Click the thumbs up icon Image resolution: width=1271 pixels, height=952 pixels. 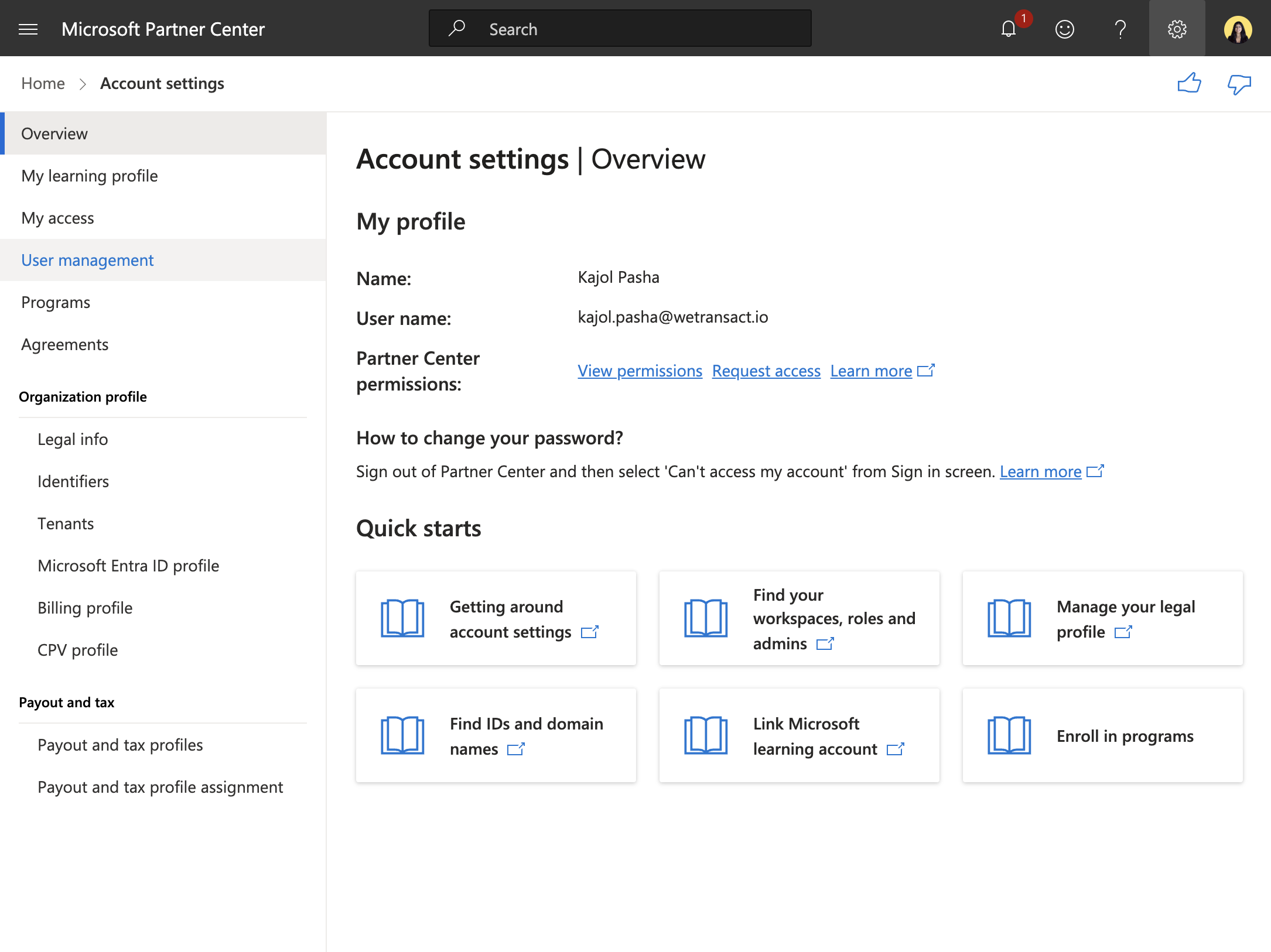pos(1189,83)
